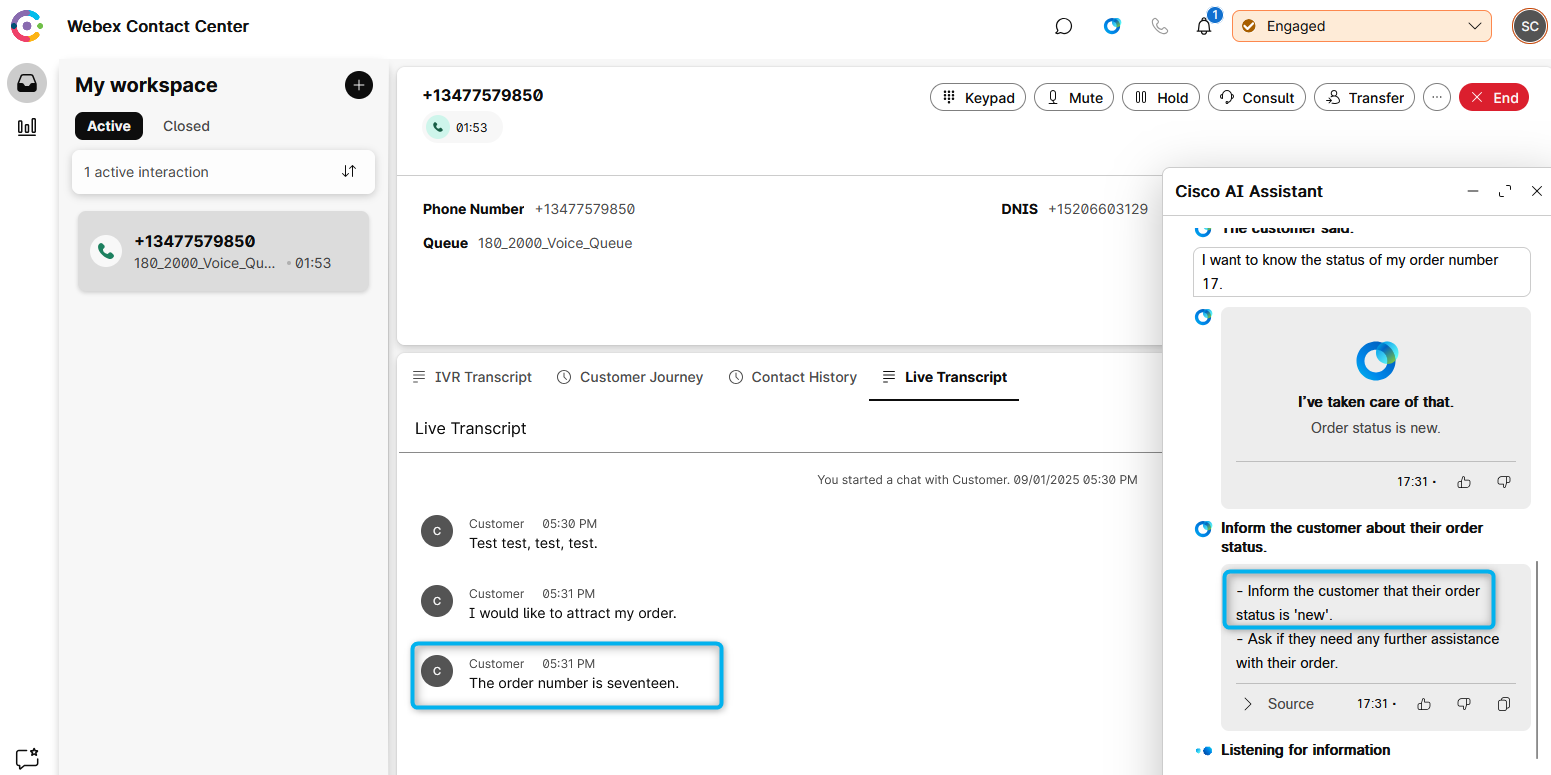Screen dimensions: 1551x775
Task: Sort active interactions using arrows icon
Action: 349,171
